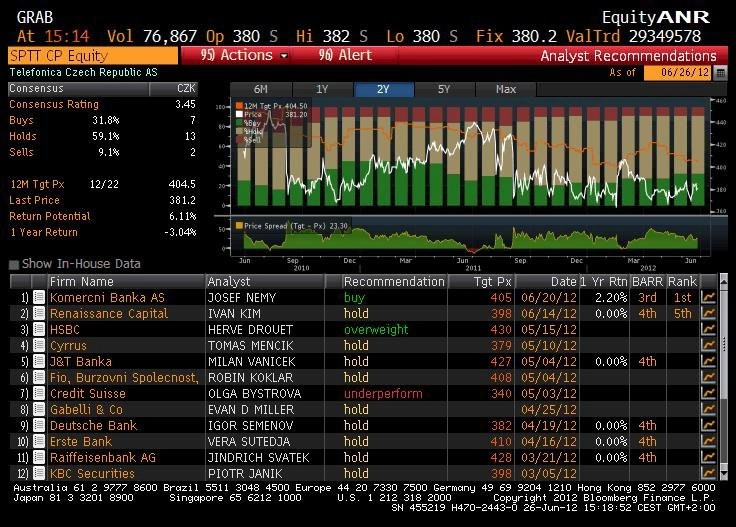Select the 6M chart range tab
This screenshot has width=736, height=527.
point(261,89)
